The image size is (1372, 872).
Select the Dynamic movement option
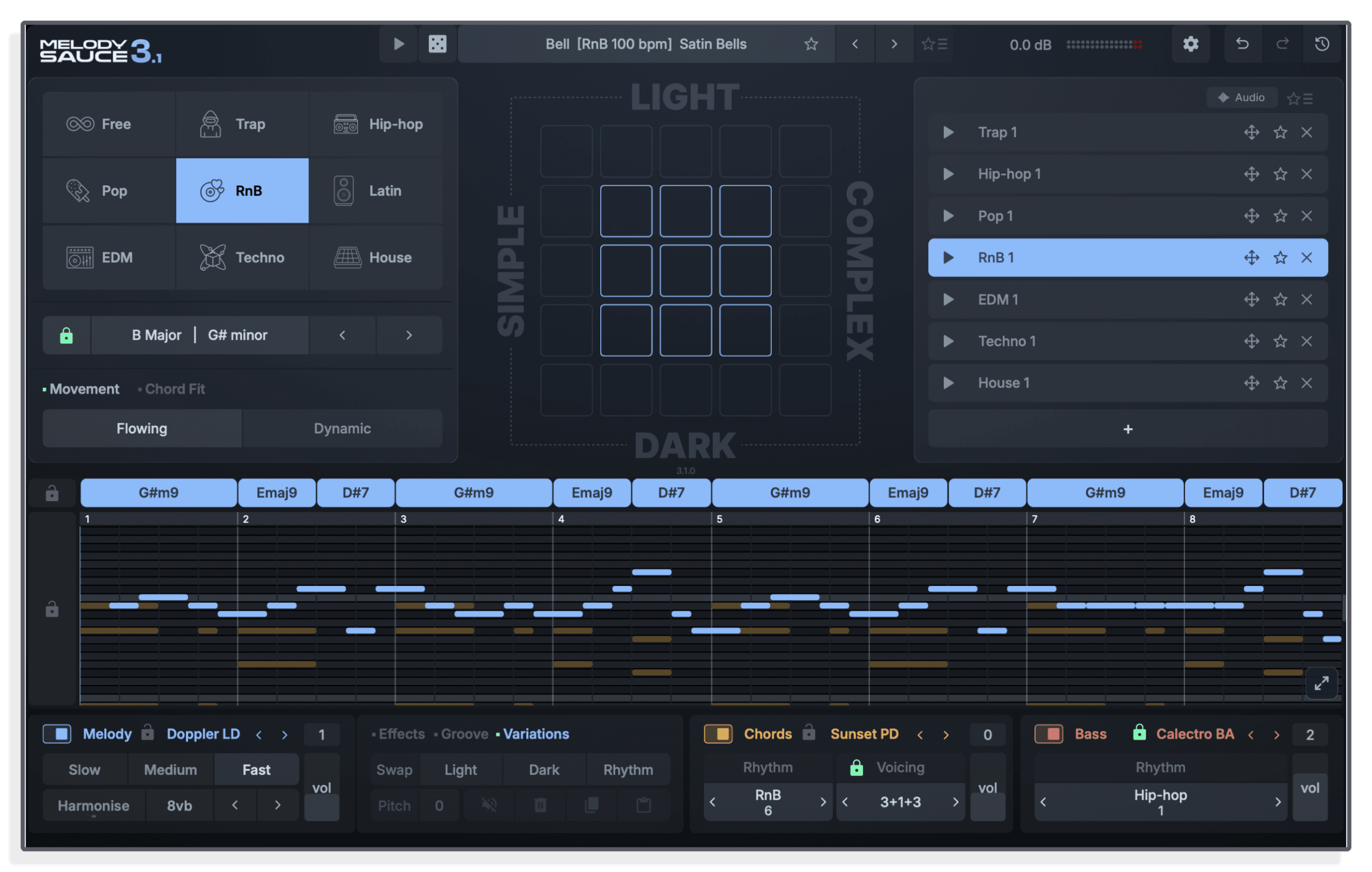[342, 428]
